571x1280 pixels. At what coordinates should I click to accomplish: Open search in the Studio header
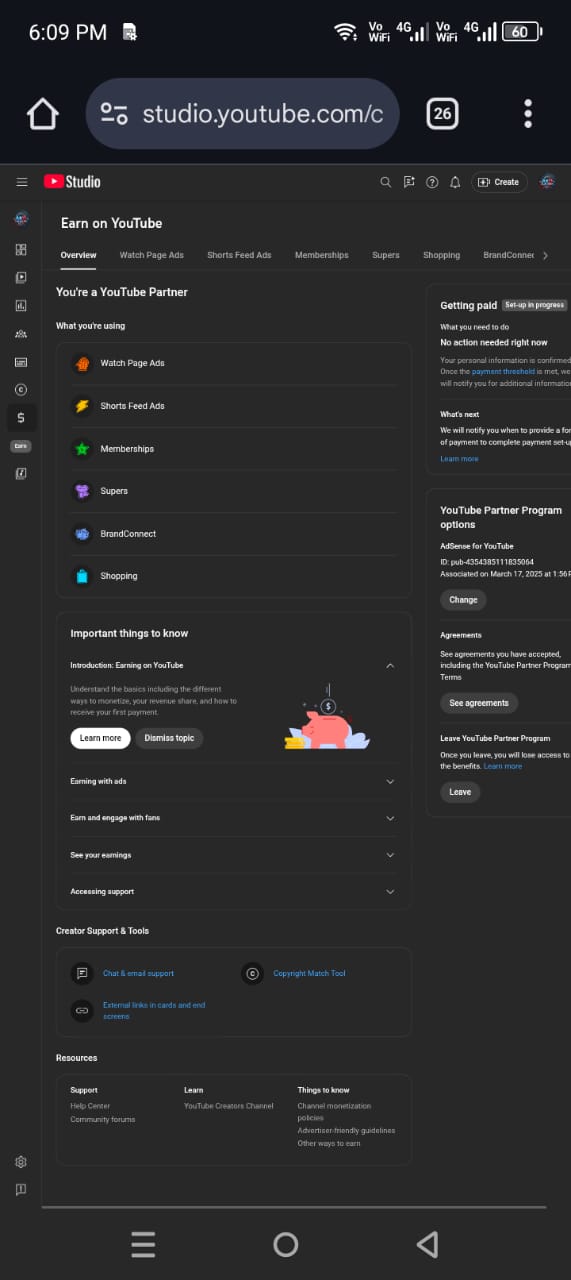pos(386,182)
